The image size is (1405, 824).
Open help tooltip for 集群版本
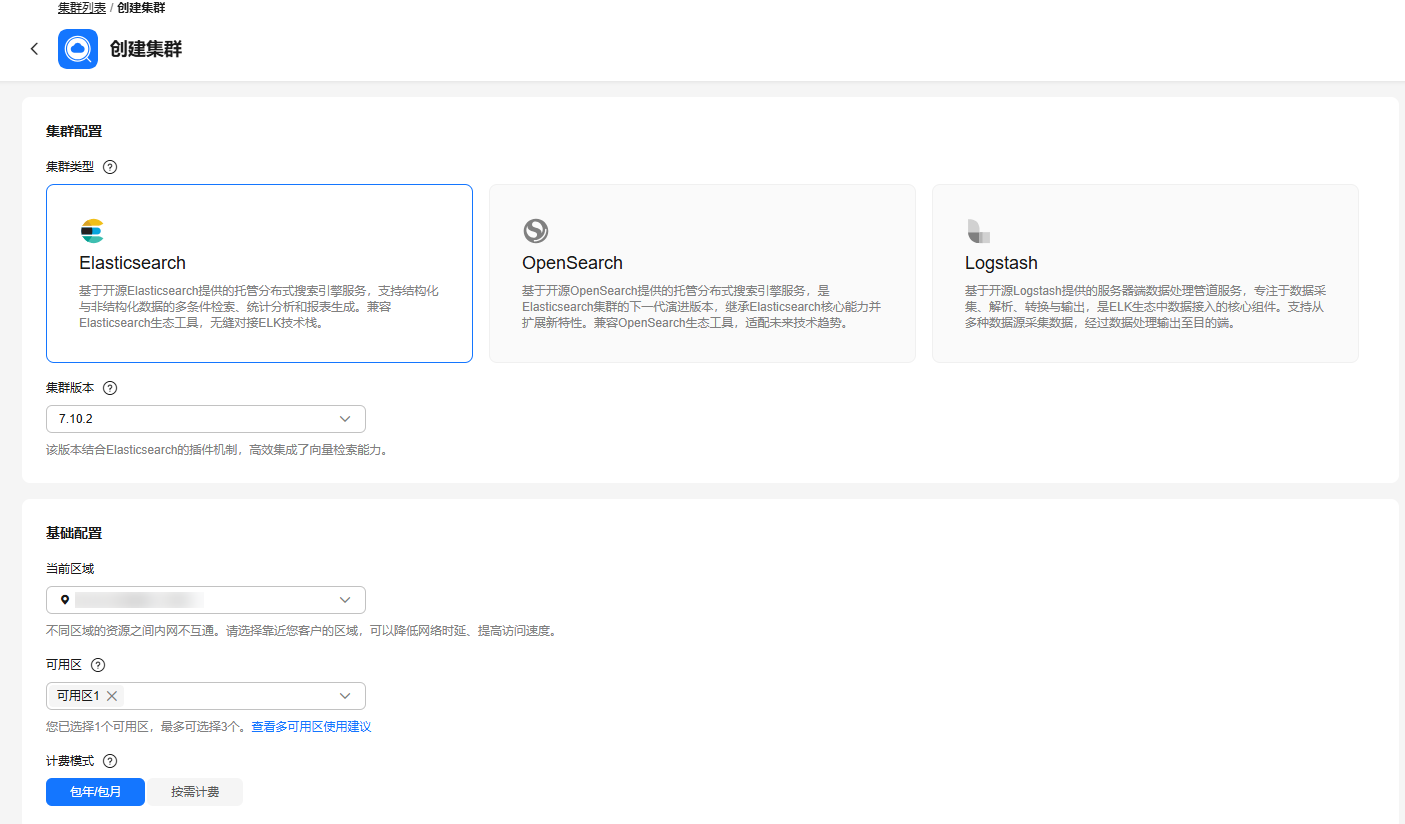110,388
